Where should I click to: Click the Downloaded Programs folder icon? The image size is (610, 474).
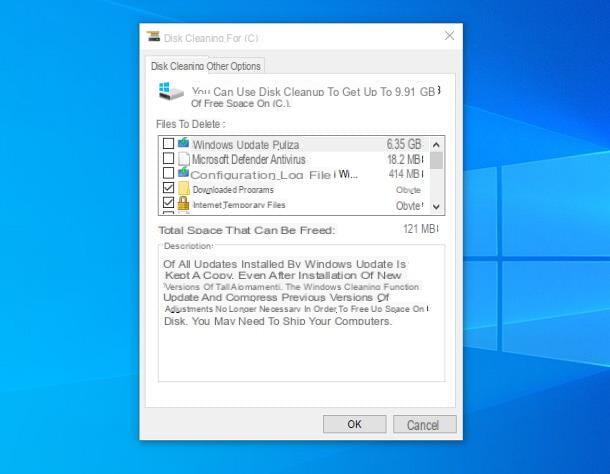click(183, 188)
